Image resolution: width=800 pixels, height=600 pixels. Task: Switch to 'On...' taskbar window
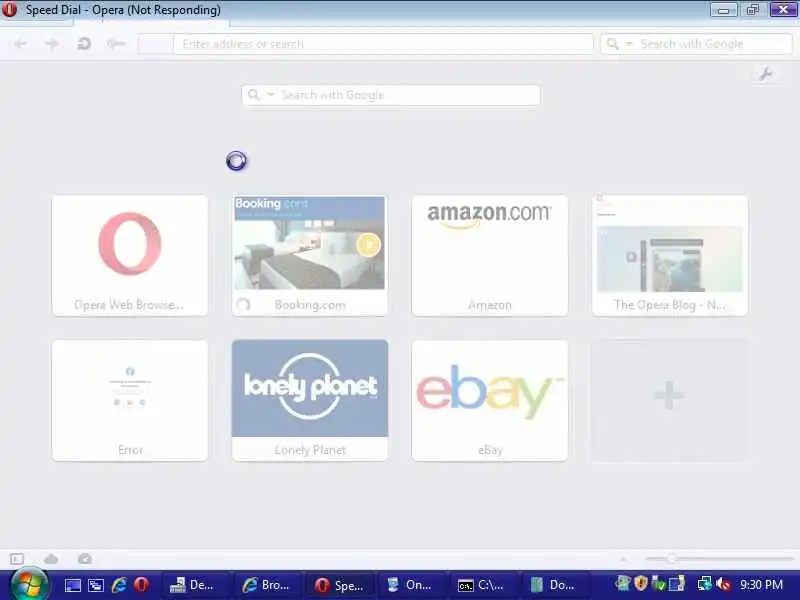pyautogui.click(x=413, y=585)
